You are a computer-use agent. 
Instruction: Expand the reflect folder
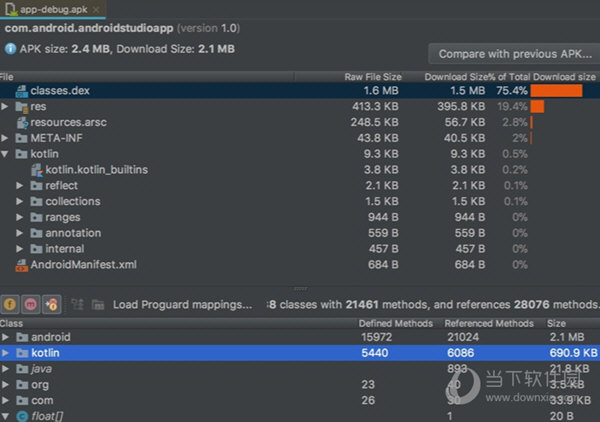pyautogui.click(x=20, y=186)
